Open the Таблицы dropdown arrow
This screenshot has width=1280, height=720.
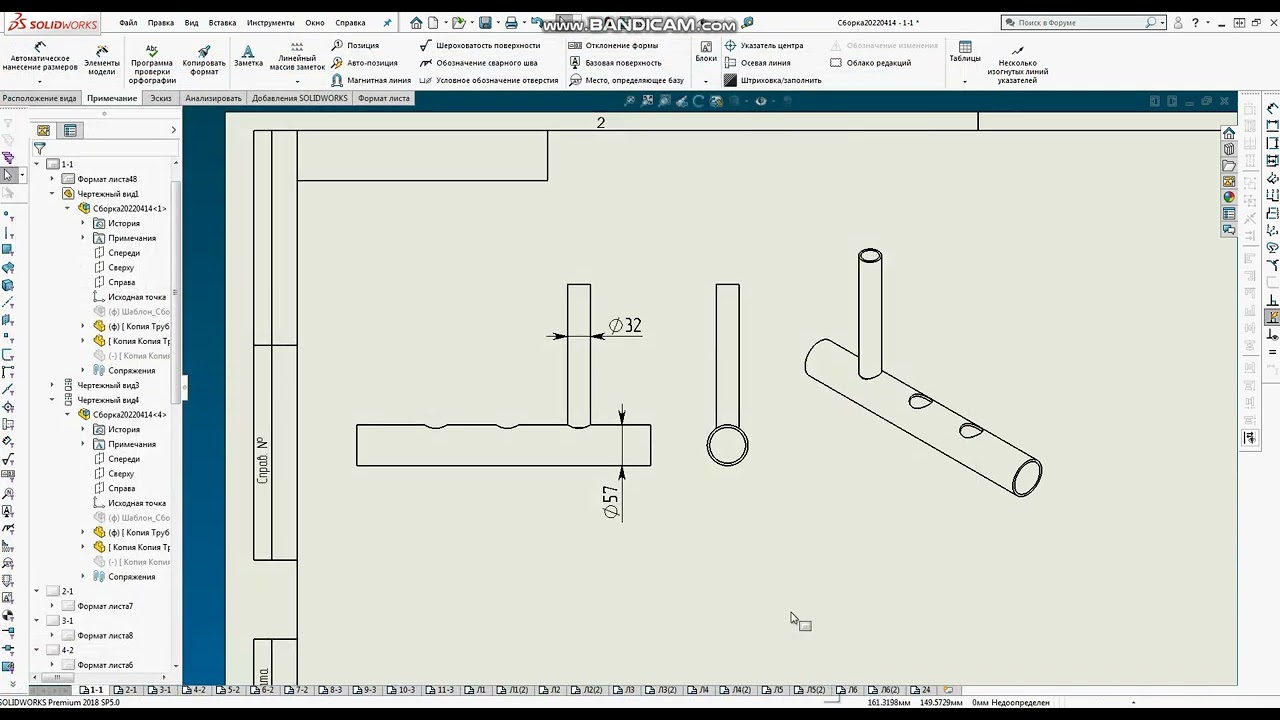pos(965,81)
